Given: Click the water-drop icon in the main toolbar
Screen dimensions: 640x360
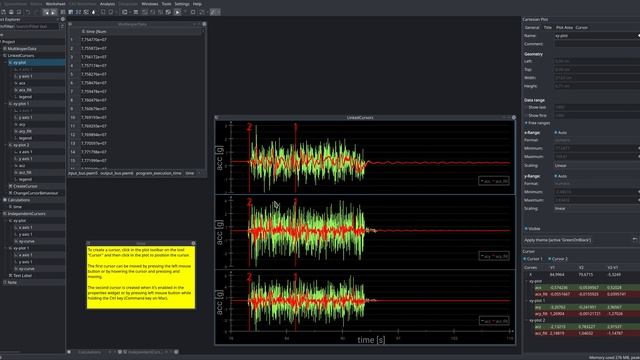Looking at the screenshot, I should [x=93, y=12].
